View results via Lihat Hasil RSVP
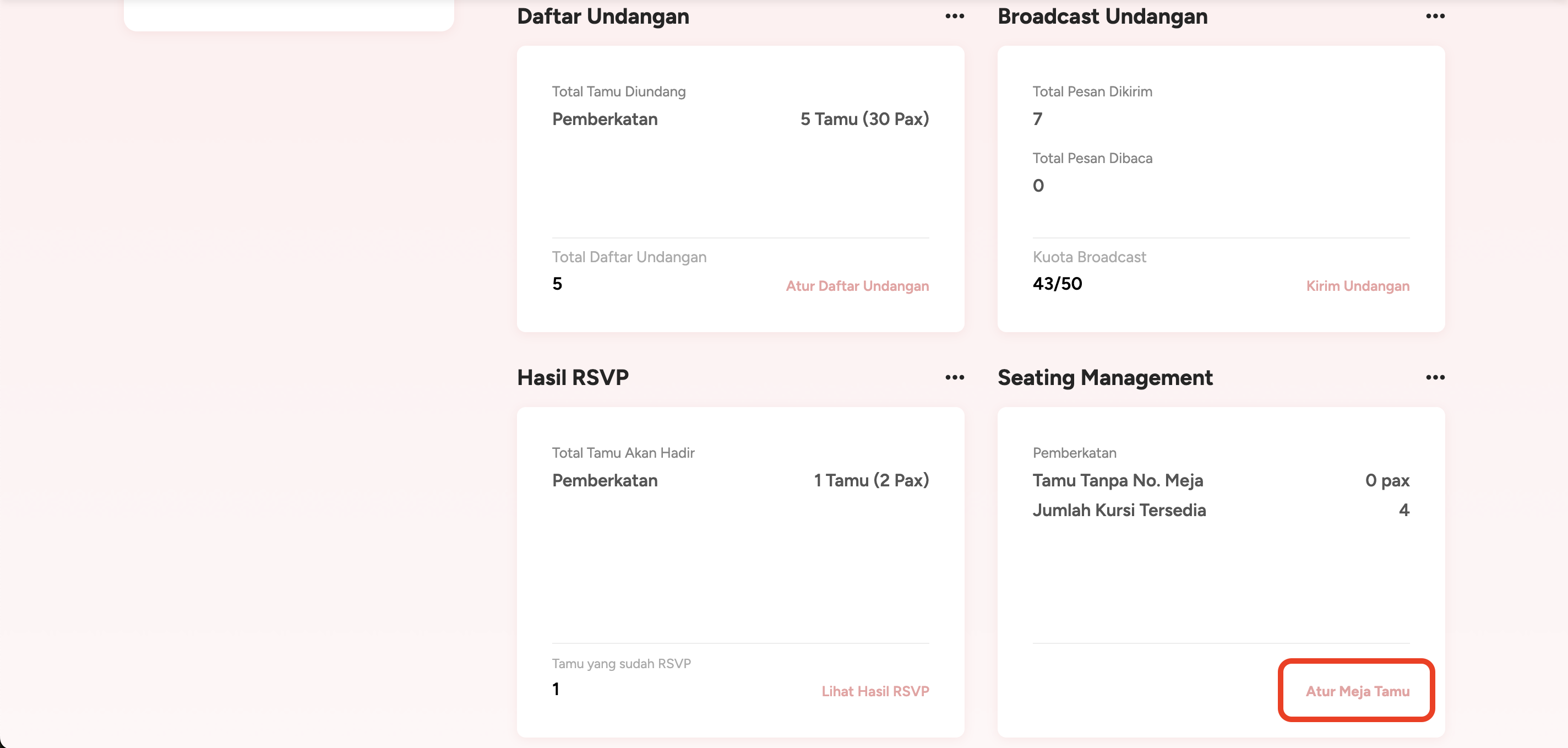 pyautogui.click(x=875, y=691)
